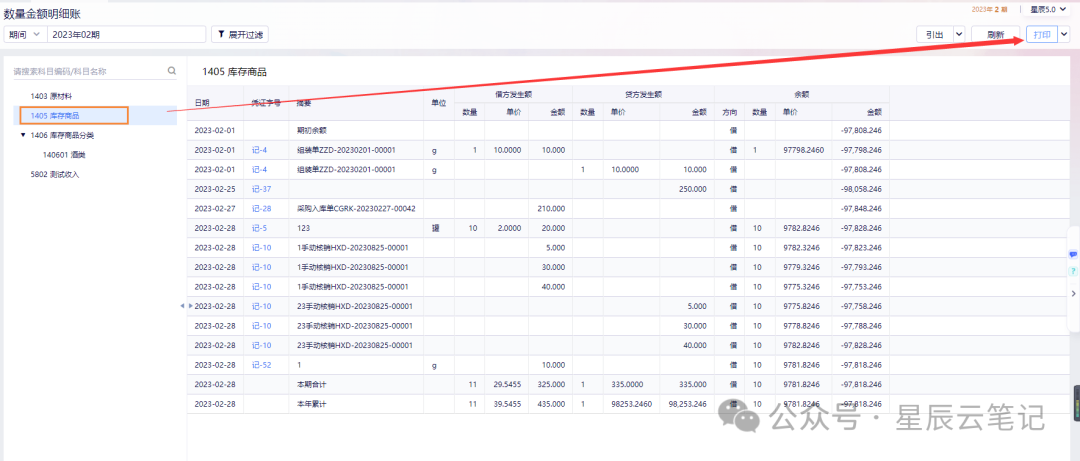1080x461 pixels.
Task: Select 5802 测试收入 in the subject tree
Action: pos(54,174)
